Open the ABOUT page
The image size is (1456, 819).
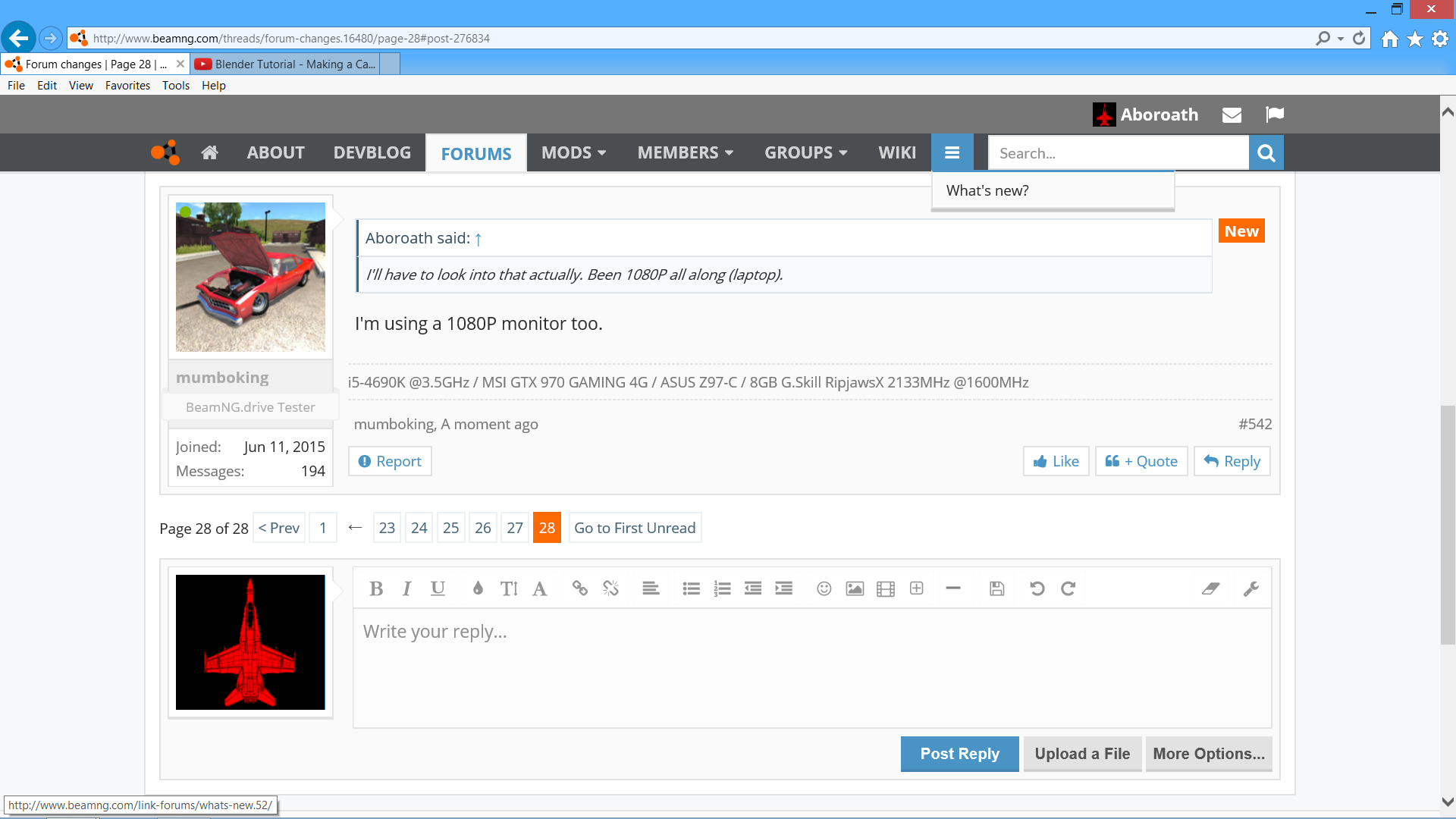276,152
